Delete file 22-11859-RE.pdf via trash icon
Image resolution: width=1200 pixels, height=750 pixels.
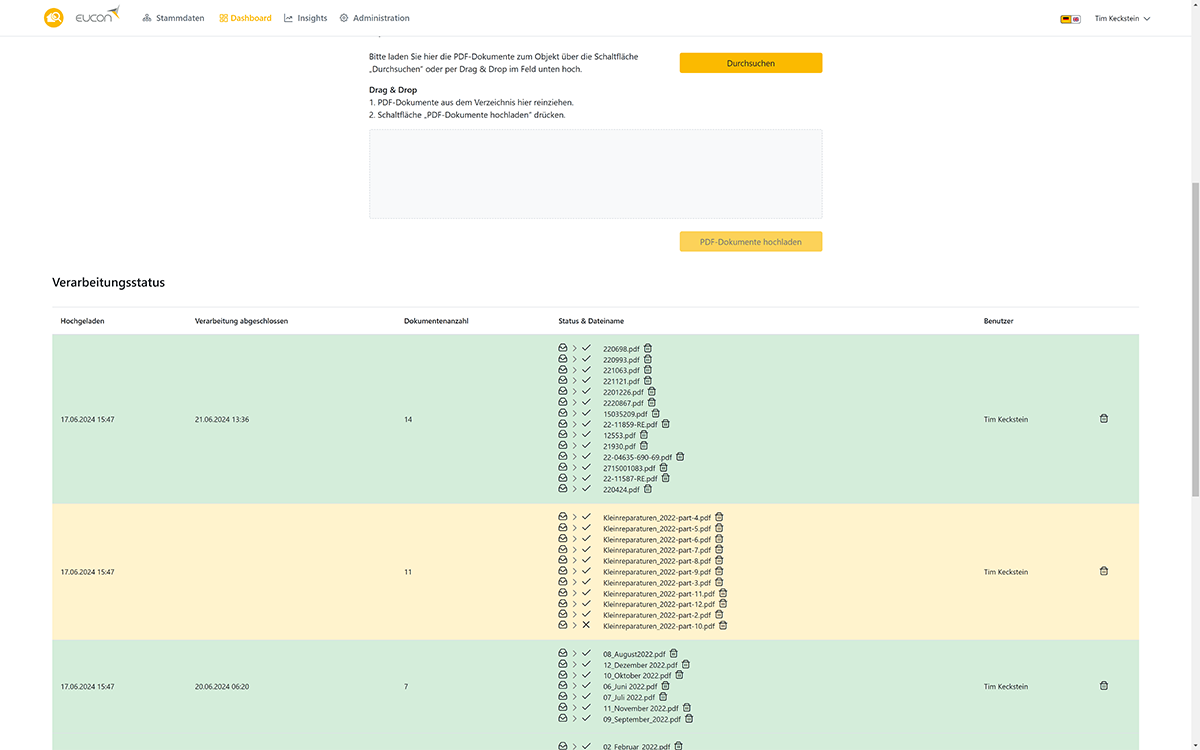(666, 424)
